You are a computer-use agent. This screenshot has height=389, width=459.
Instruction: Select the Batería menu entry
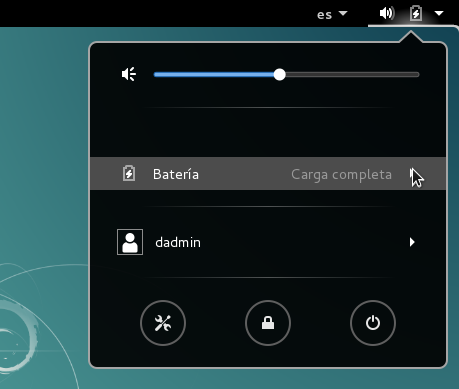(x=268, y=174)
